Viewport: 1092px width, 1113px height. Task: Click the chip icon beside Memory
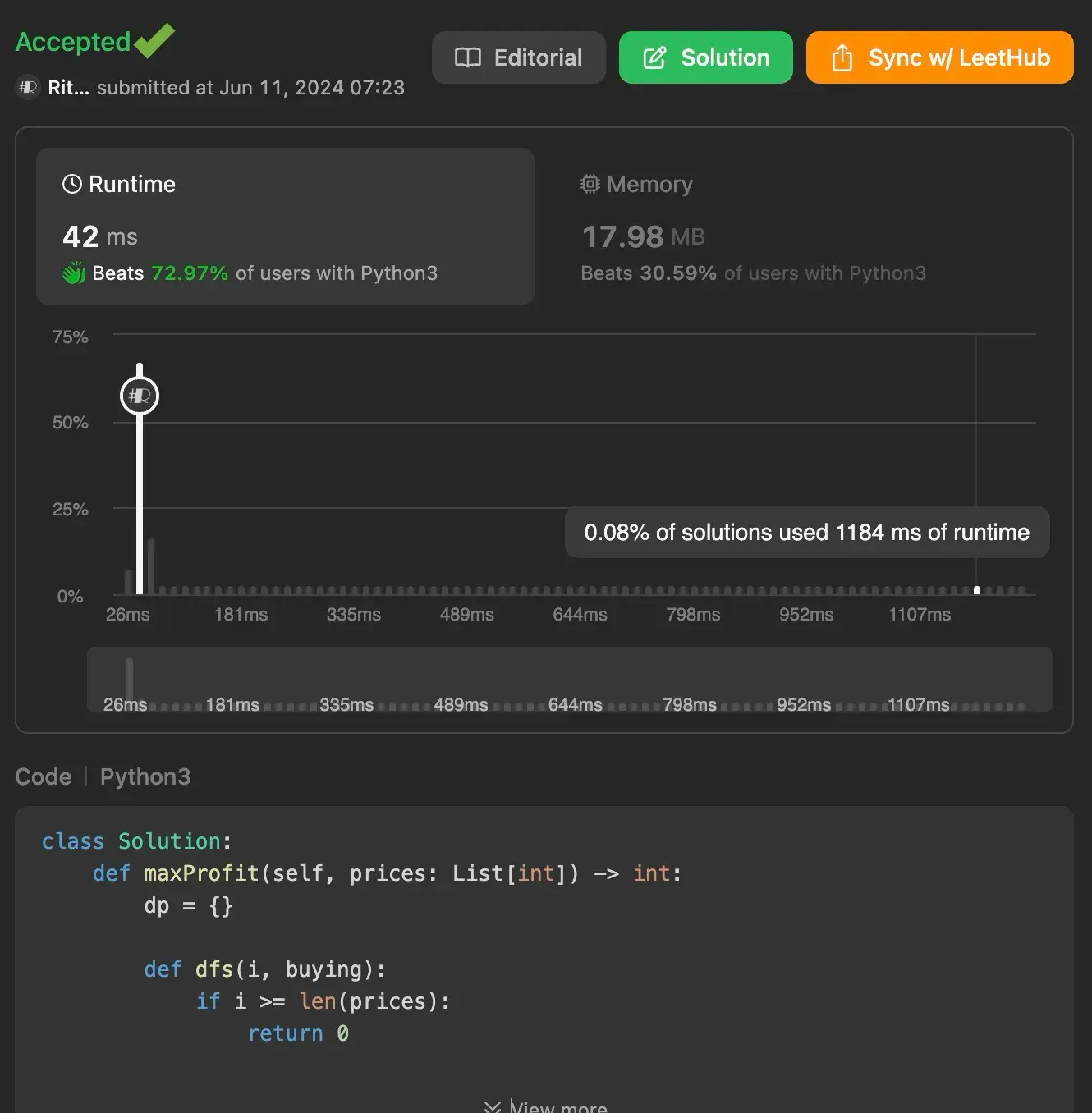pos(590,184)
